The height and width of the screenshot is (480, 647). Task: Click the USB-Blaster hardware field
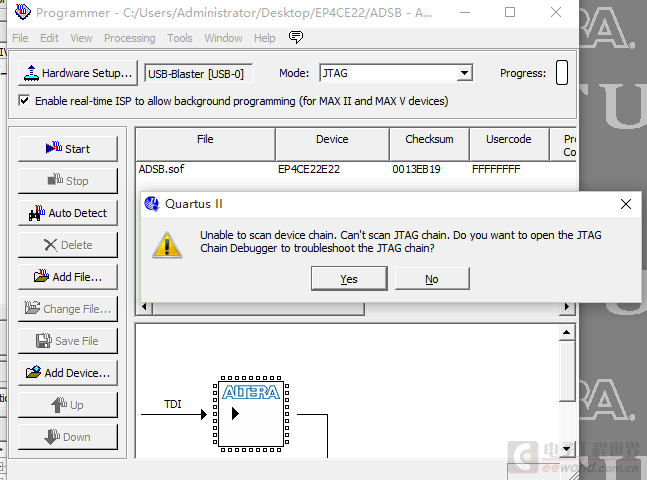pos(198,74)
